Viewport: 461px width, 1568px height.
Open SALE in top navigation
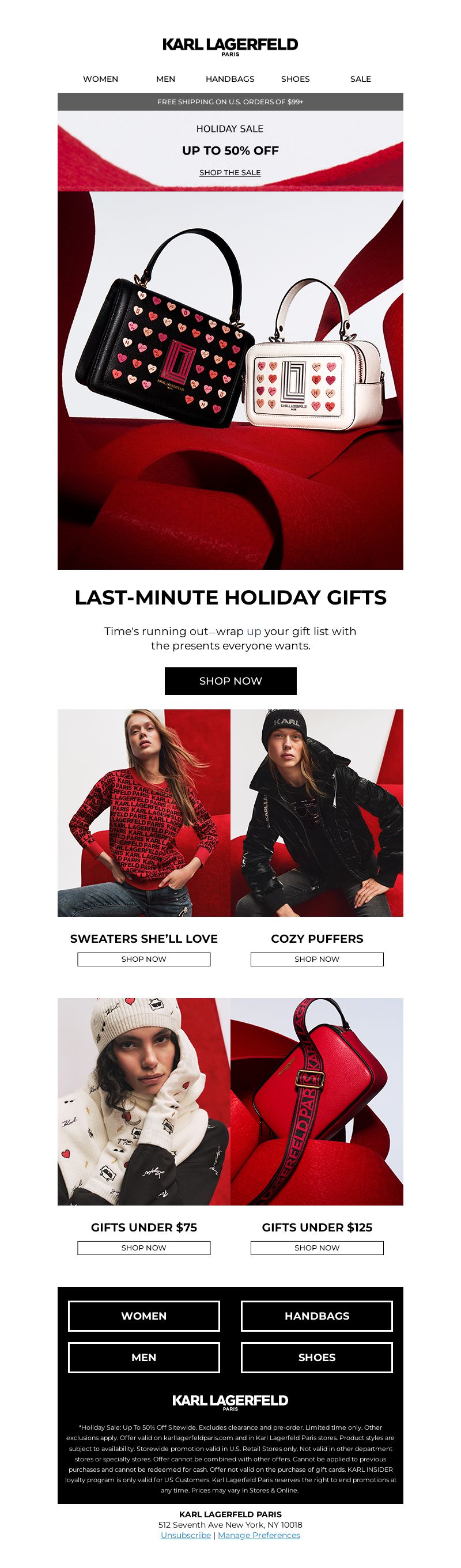pyautogui.click(x=361, y=79)
